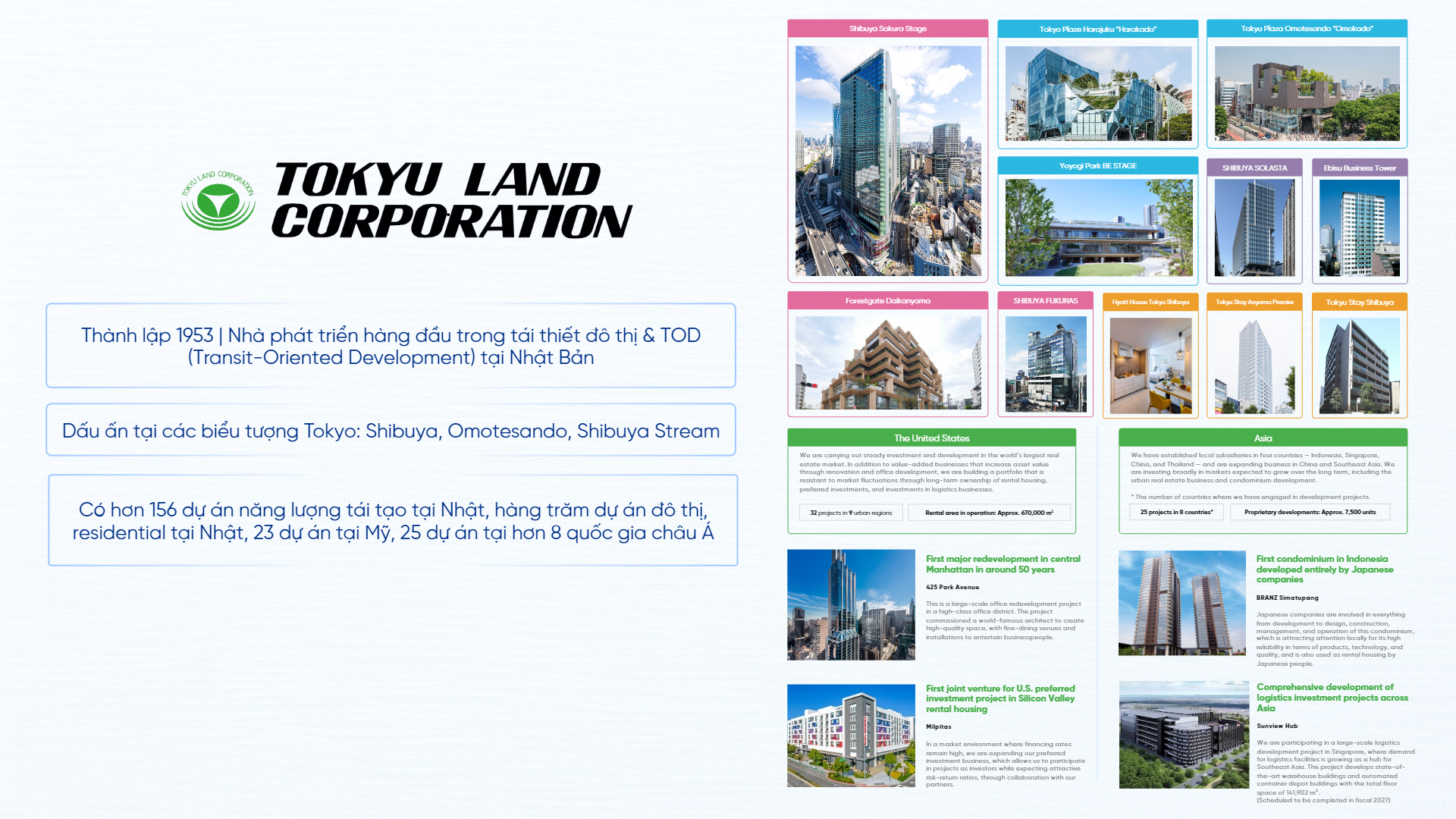Open the SHIBUYA SOLASTA tower photo
Viewport: 1456px width, 819px height.
[1254, 228]
